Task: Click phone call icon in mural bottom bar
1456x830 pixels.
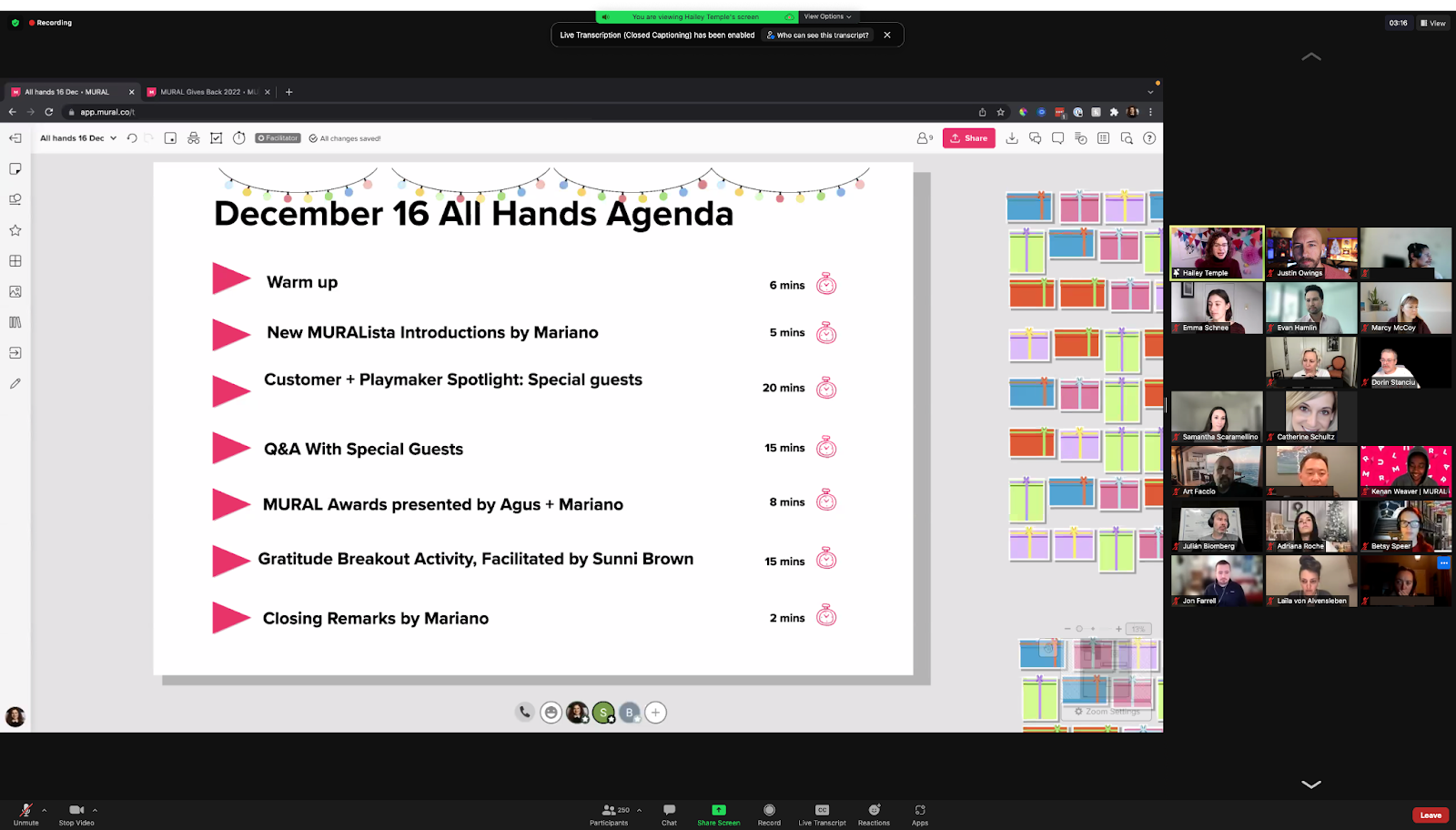Action: 524,713
